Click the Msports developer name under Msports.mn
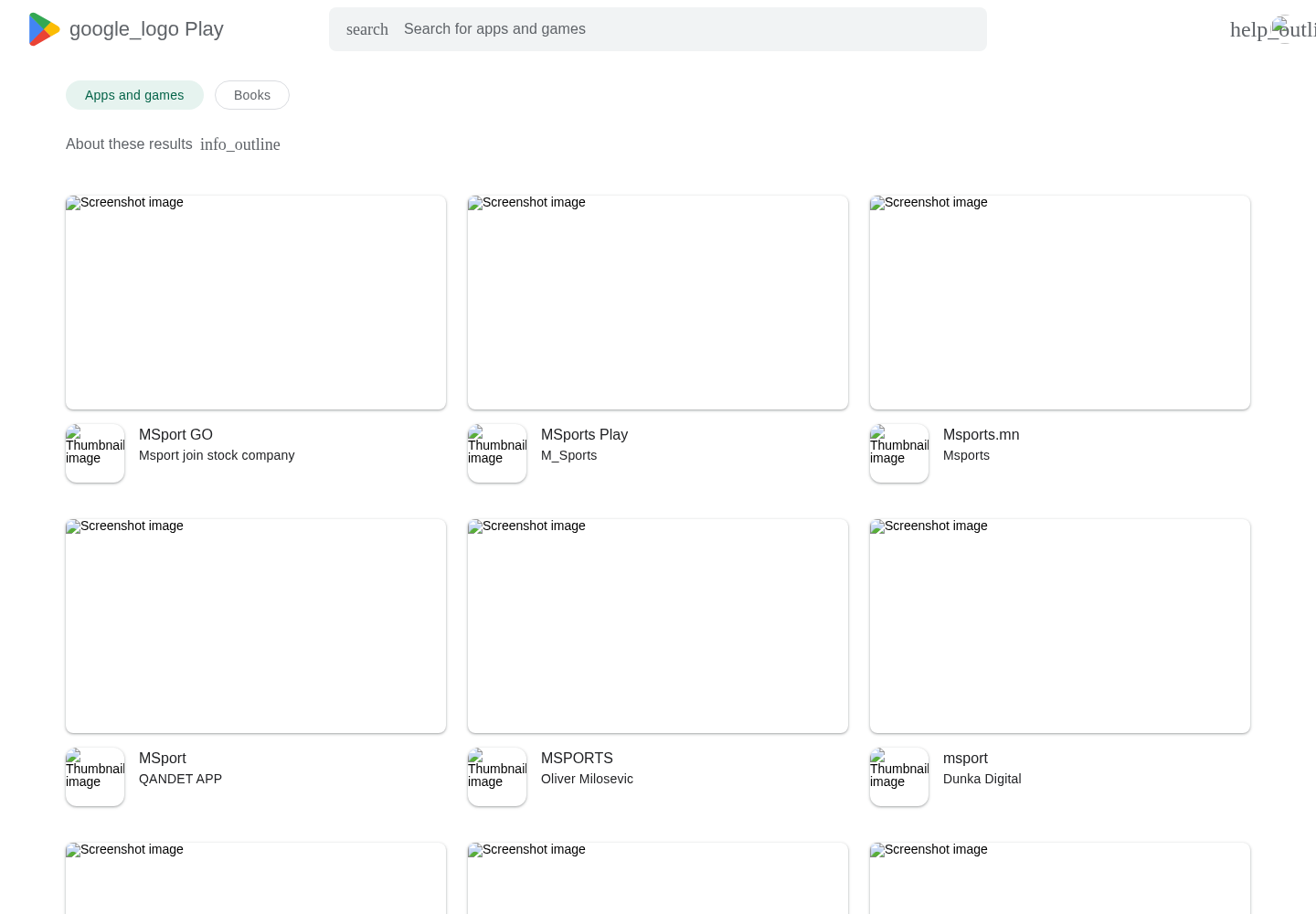The image size is (1316, 914). click(966, 455)
